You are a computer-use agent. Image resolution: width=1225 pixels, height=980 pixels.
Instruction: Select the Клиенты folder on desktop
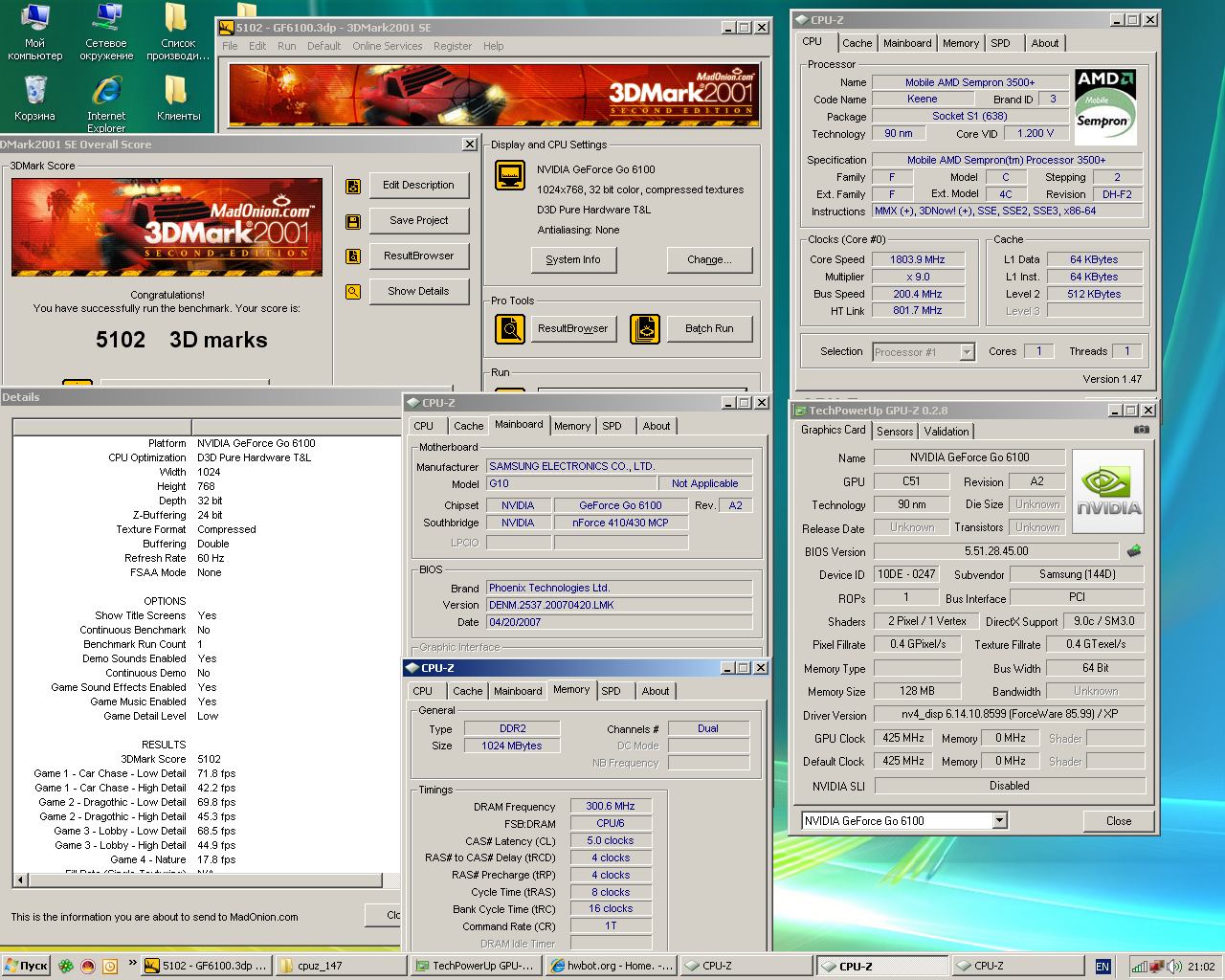tap(178, 99)
